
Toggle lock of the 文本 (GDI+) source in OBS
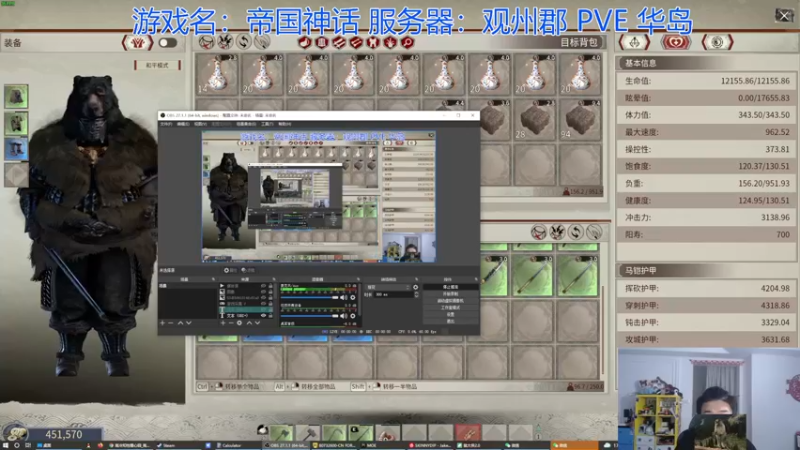(270, 316)
